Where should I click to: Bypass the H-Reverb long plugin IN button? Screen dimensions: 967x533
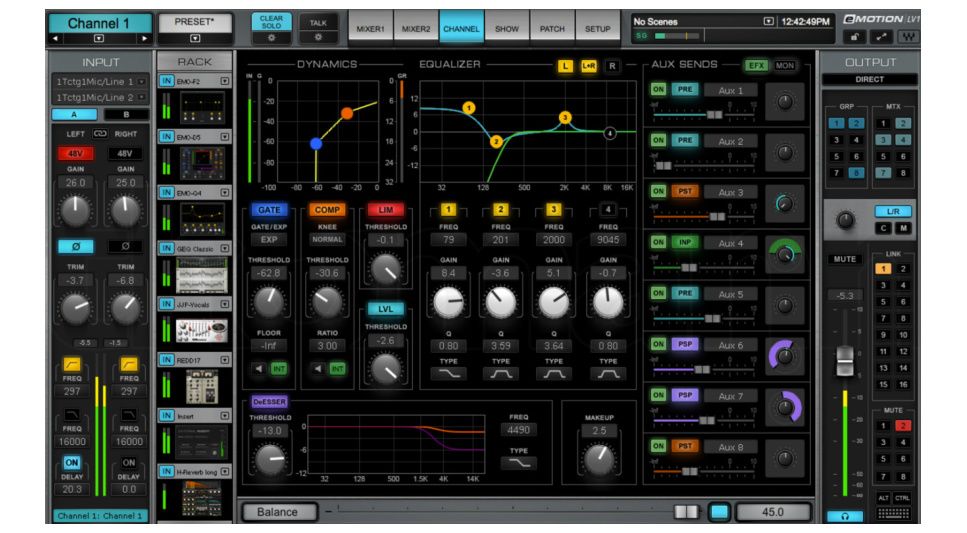(x=167, y=471)
